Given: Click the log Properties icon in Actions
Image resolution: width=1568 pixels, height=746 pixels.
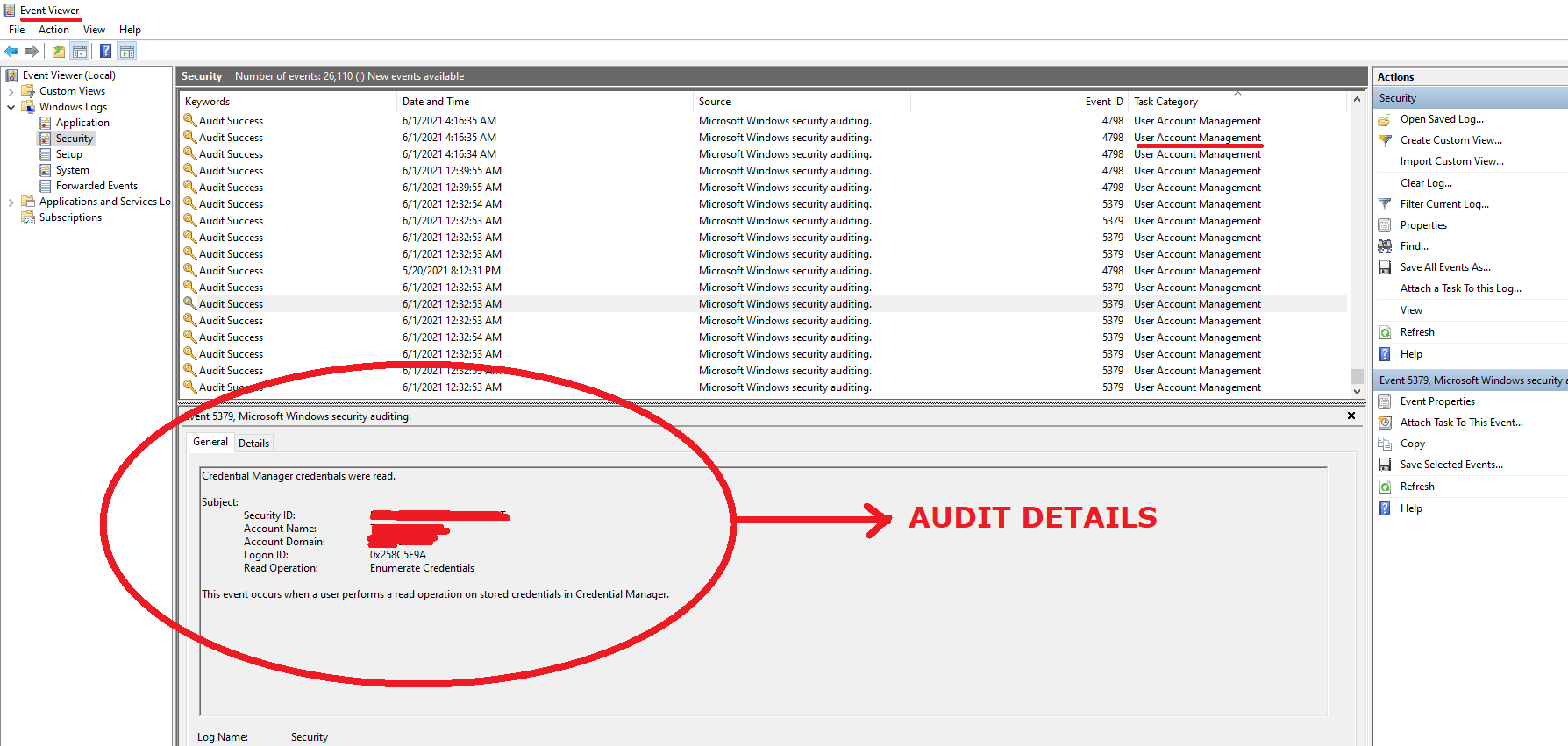Looking at the screenshot, I should pyautogui.click(x=1385, y=225).
